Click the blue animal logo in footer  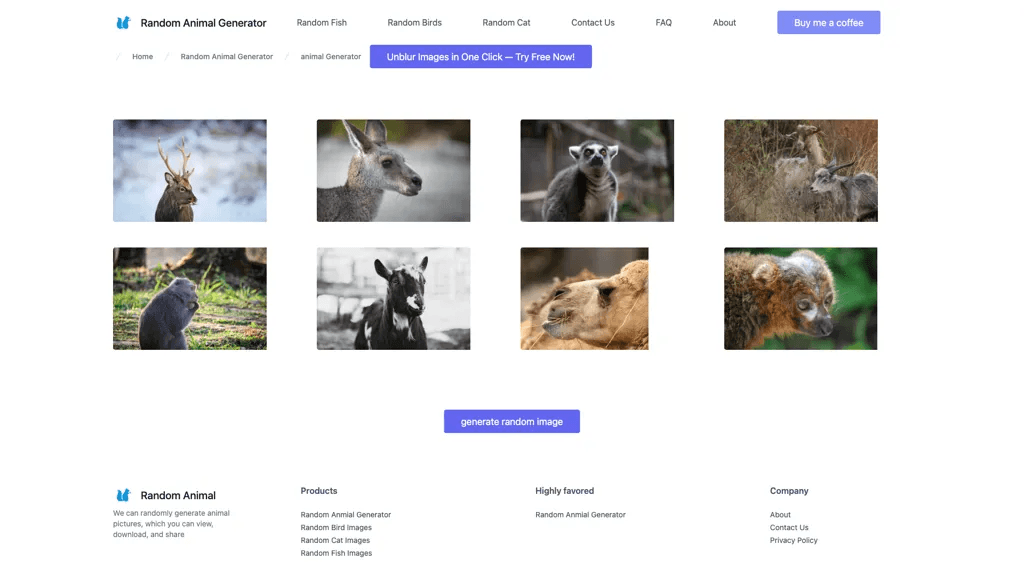point(123,495)
